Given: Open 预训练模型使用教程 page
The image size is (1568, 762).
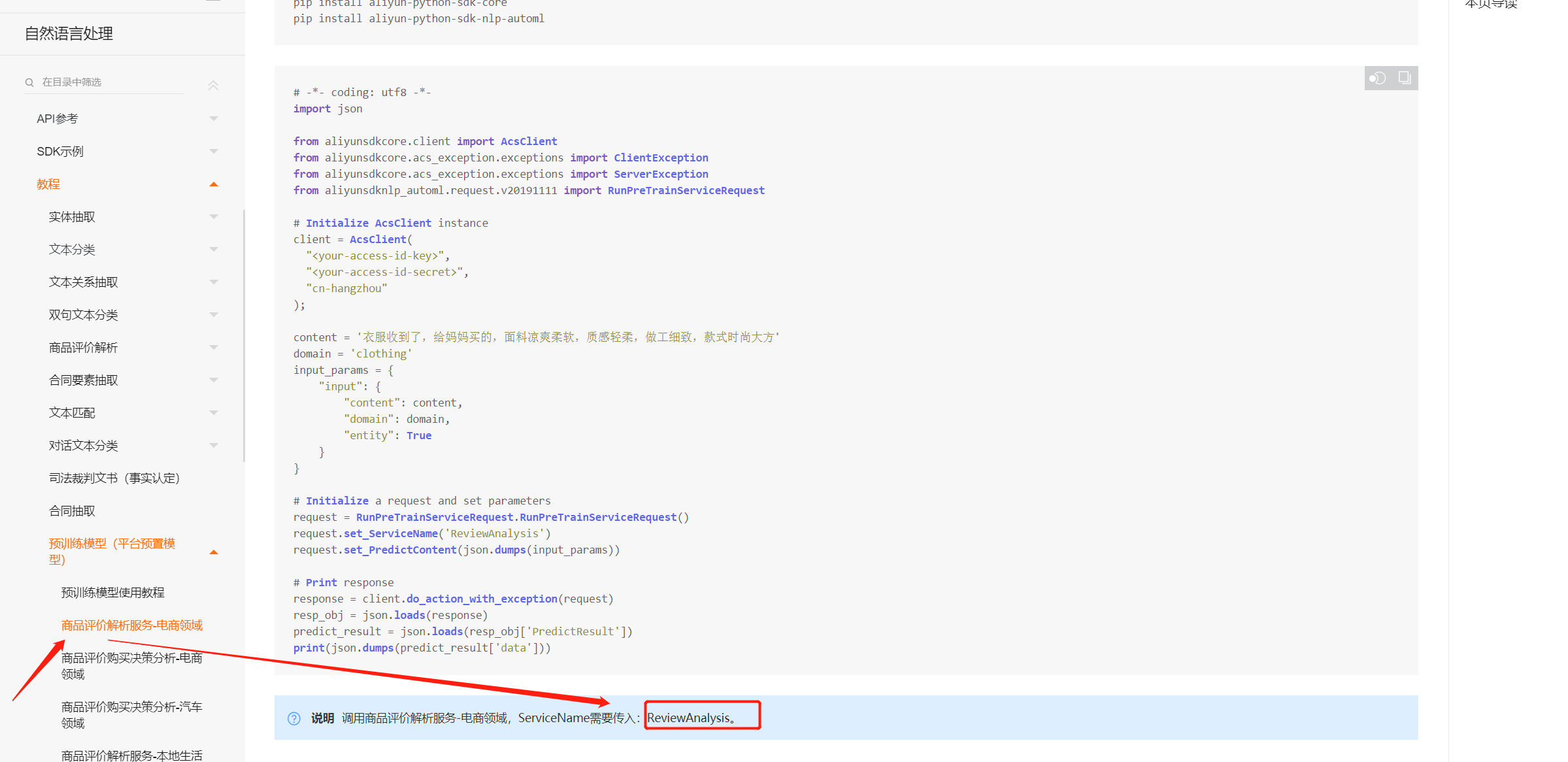Looking at the screenshot, I should click(112, 593).
